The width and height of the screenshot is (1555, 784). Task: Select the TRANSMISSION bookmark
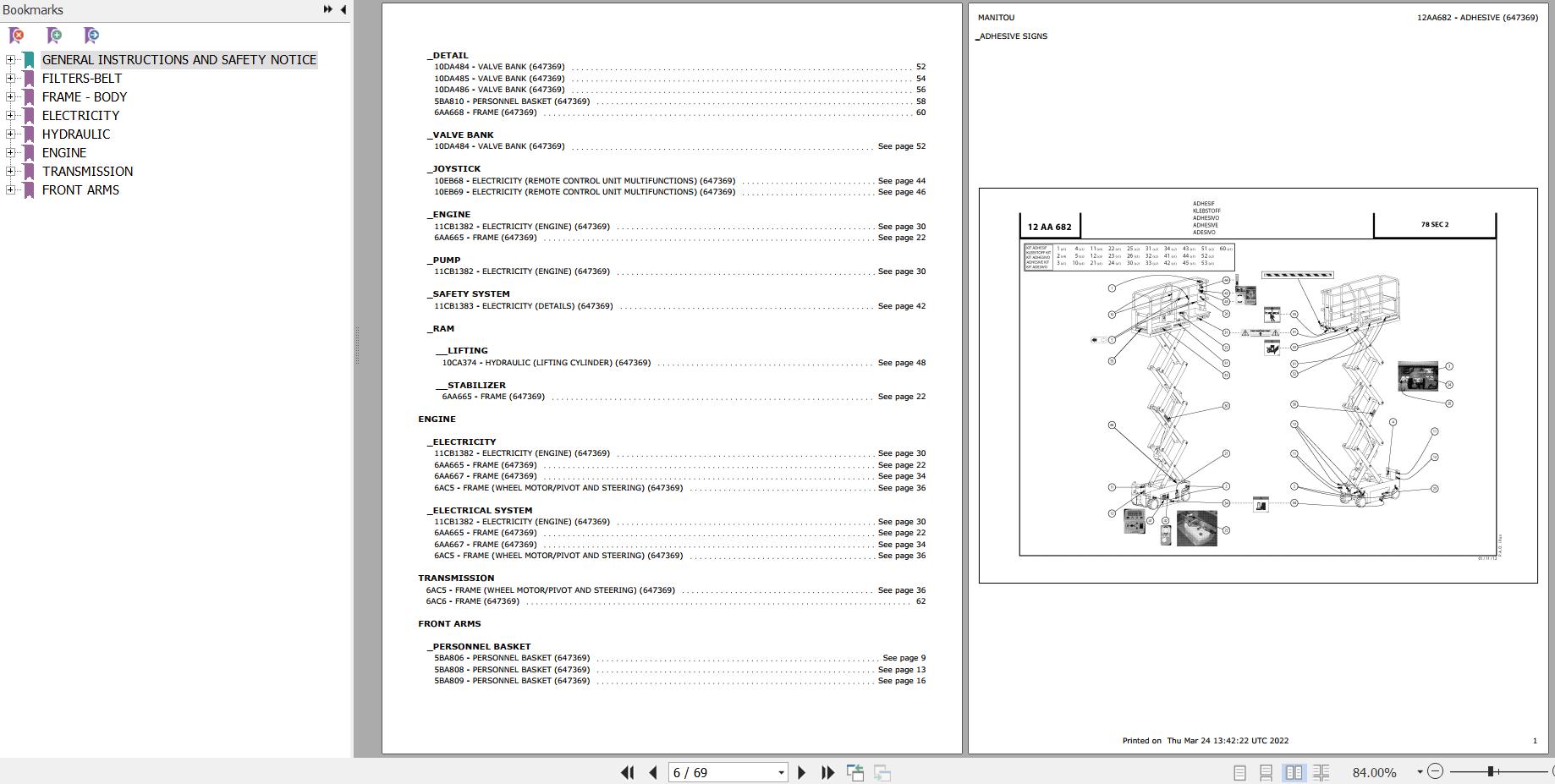click(x=87, y=171)
